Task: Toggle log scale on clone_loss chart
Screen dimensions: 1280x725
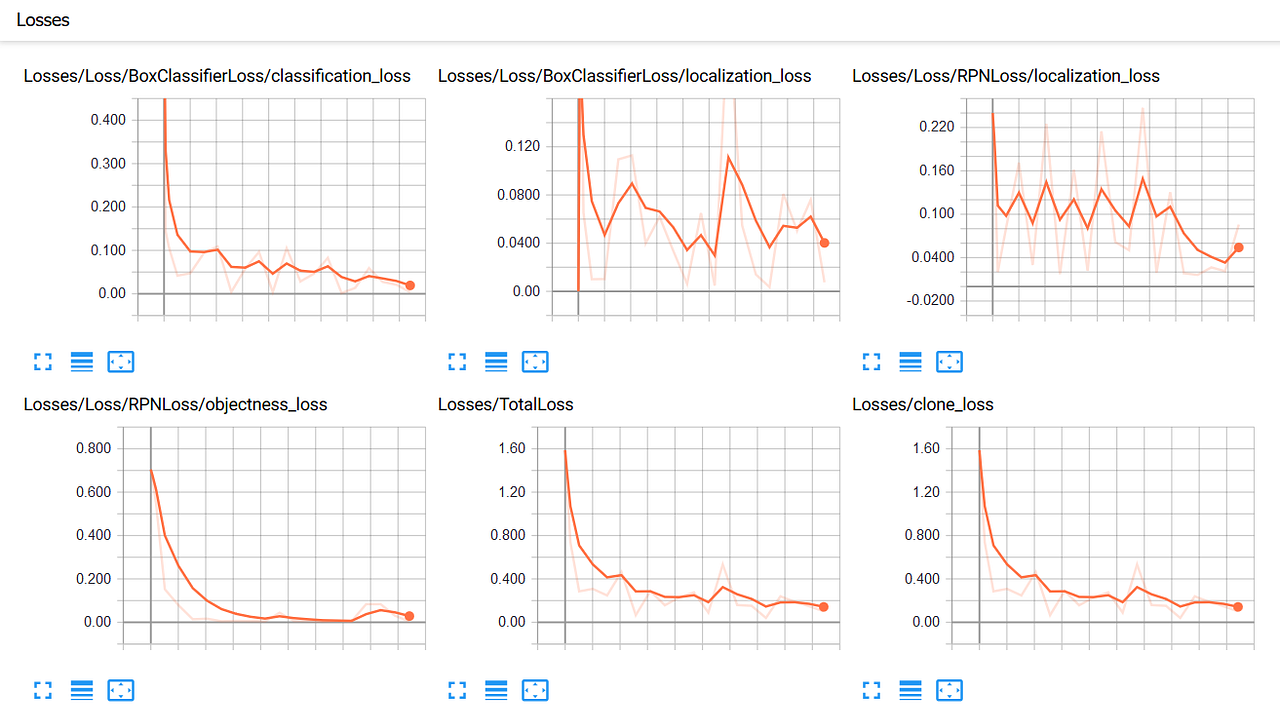Action: [x=909, y=690]
